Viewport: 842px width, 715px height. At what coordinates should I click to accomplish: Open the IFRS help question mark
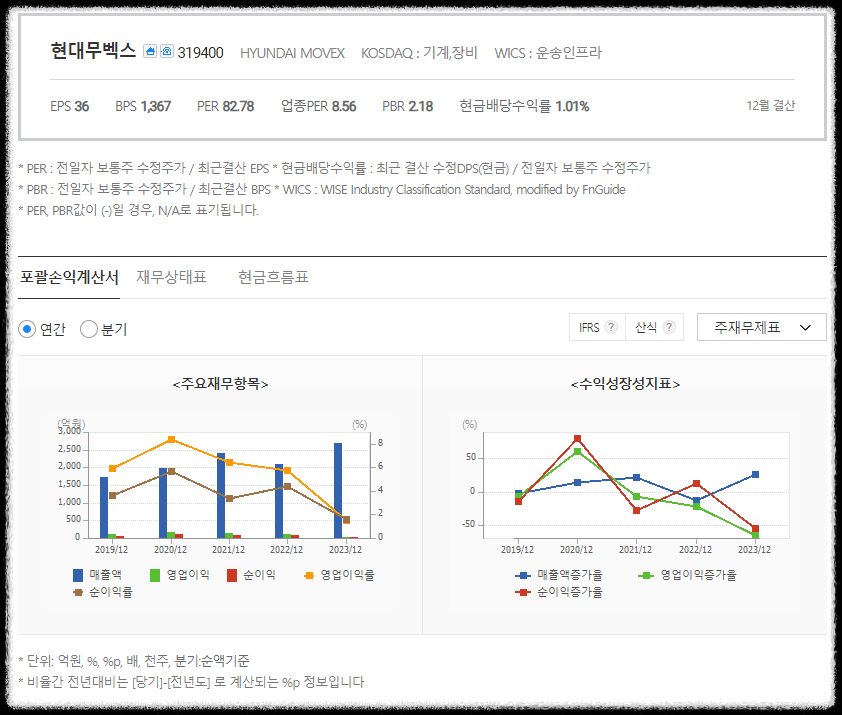coord(611,327)
